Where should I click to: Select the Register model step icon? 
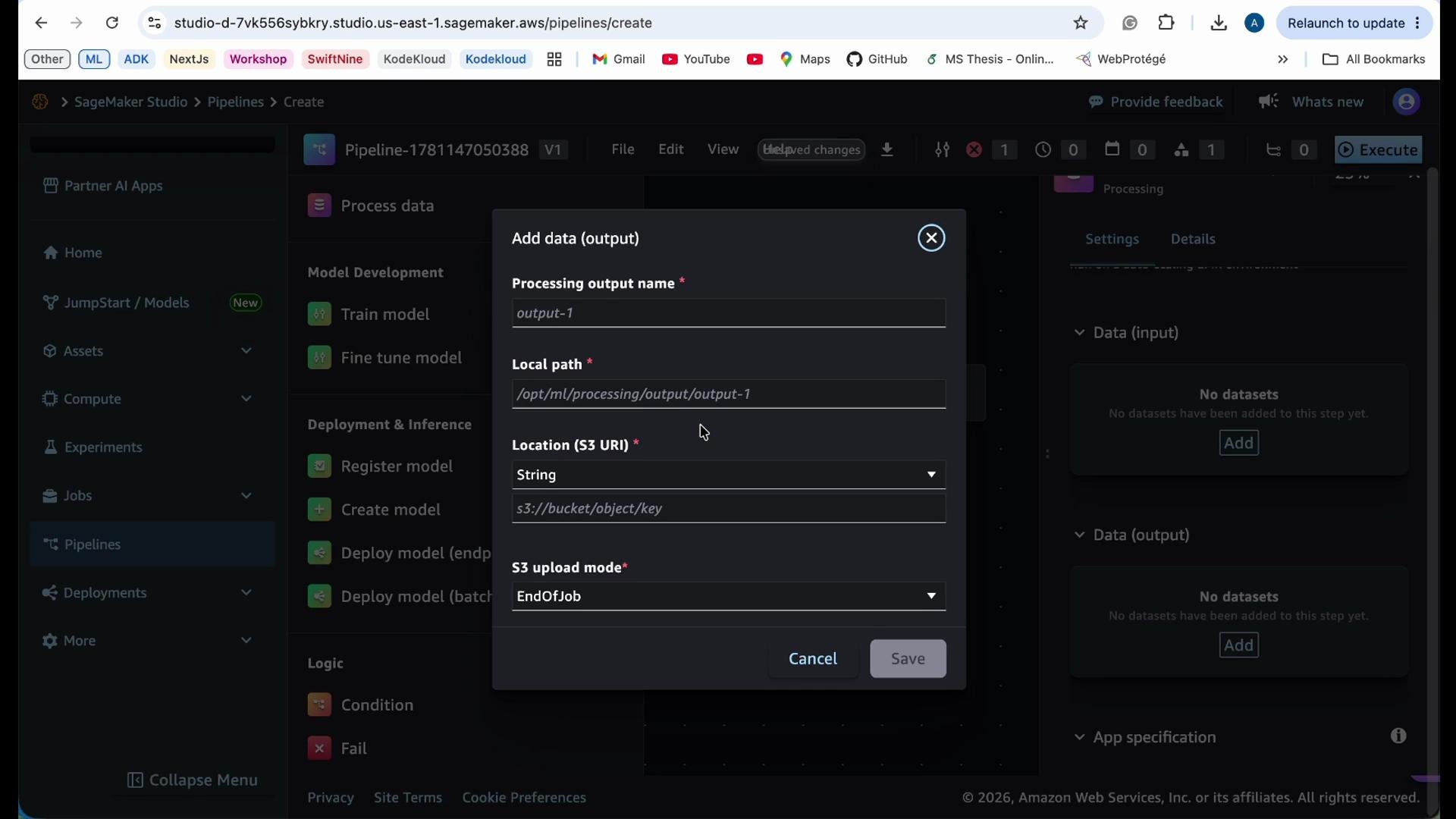(x=319, y=466)
